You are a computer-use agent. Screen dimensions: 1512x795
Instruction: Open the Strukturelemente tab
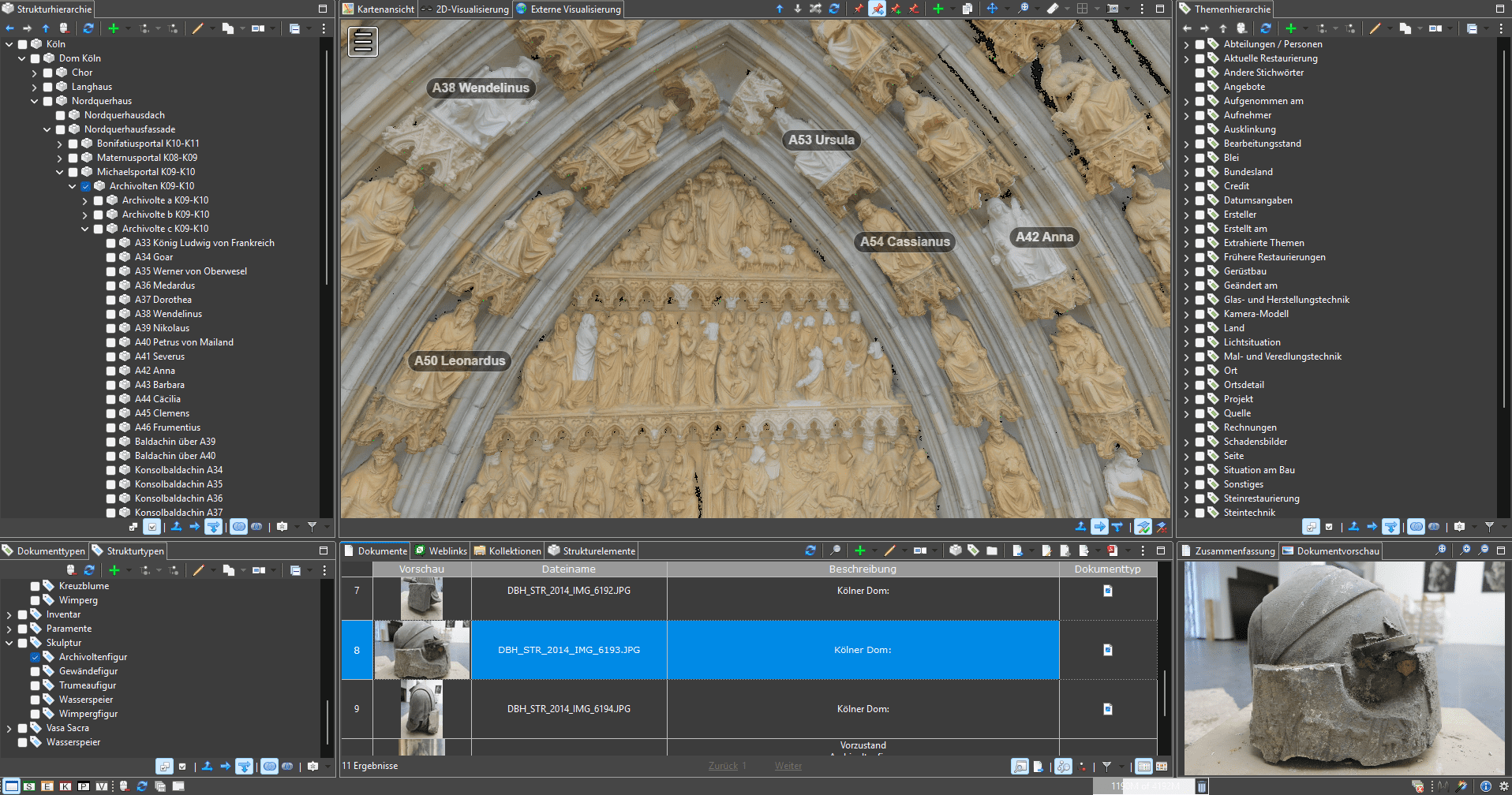coord(592,551)
